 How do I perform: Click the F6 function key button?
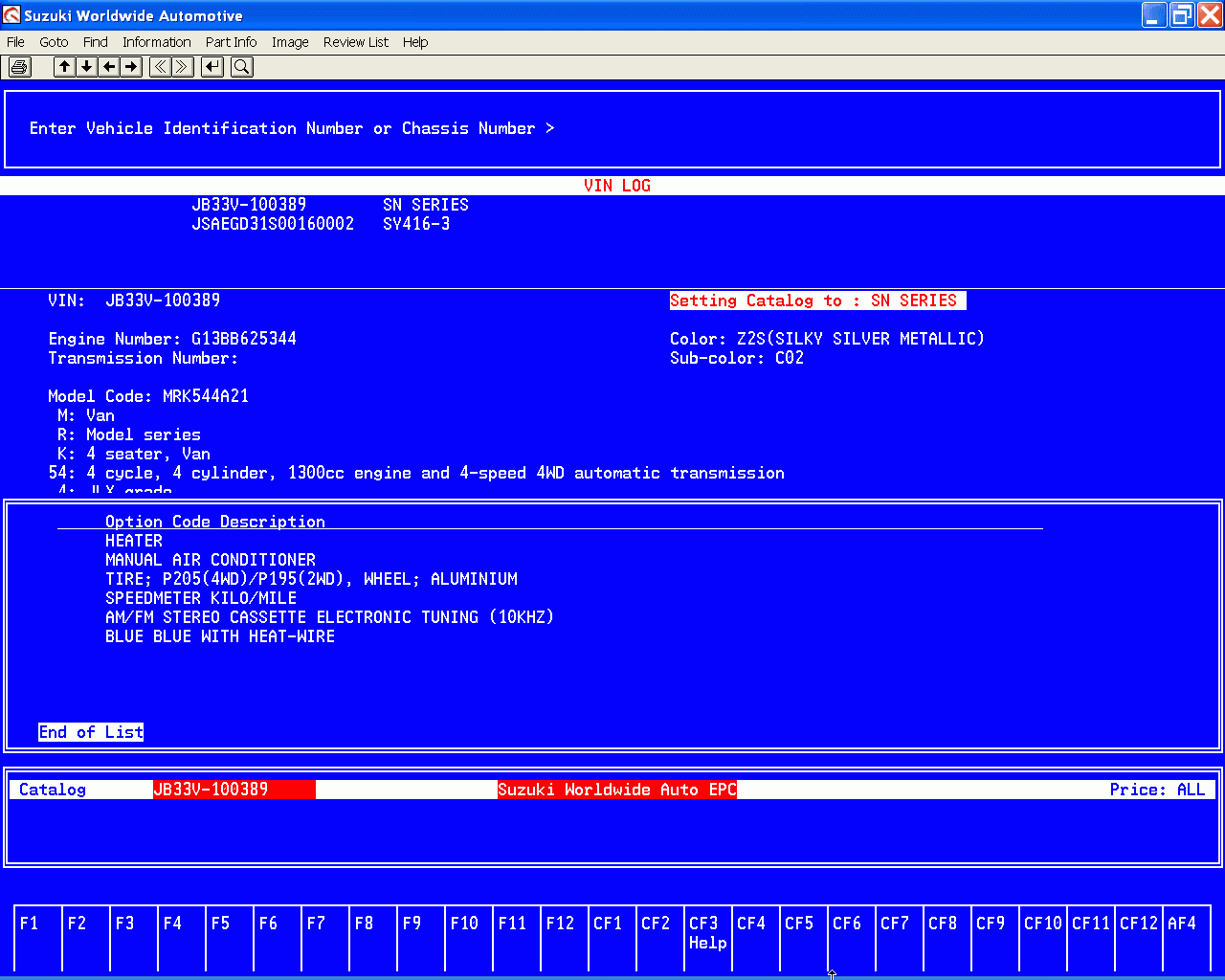tap(278, 938)
